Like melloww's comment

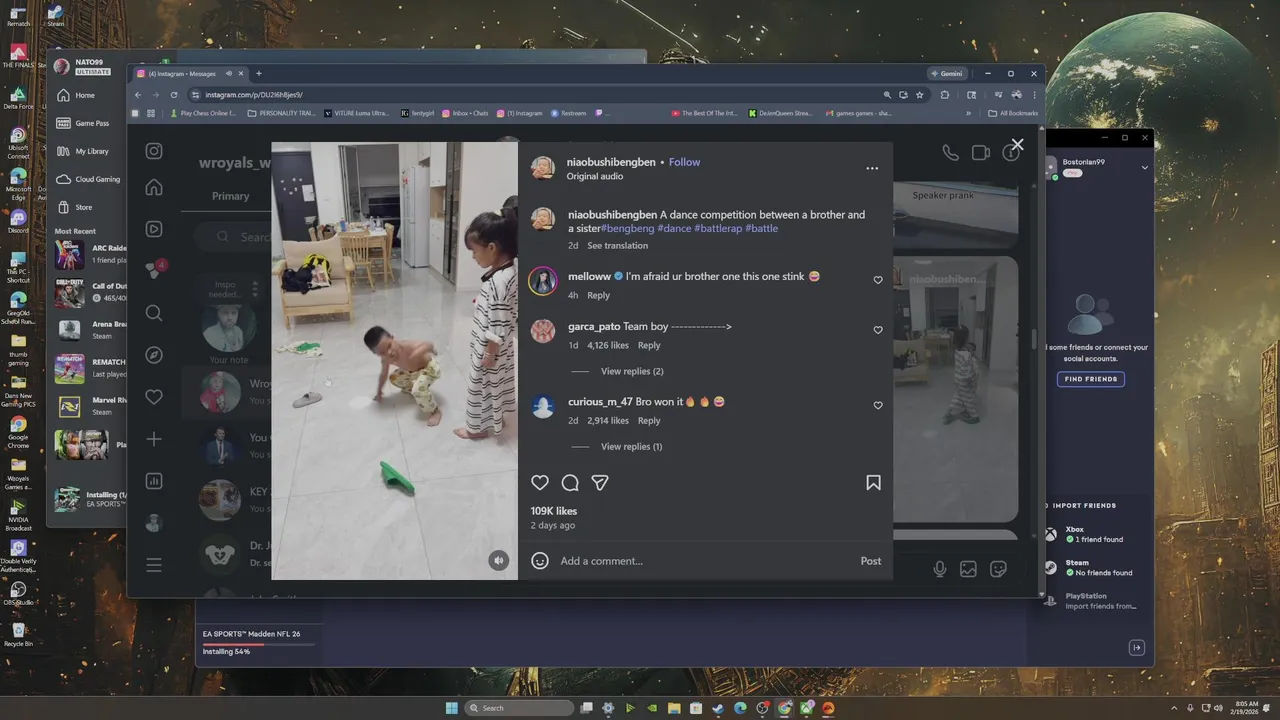click(x=878, y=280)
